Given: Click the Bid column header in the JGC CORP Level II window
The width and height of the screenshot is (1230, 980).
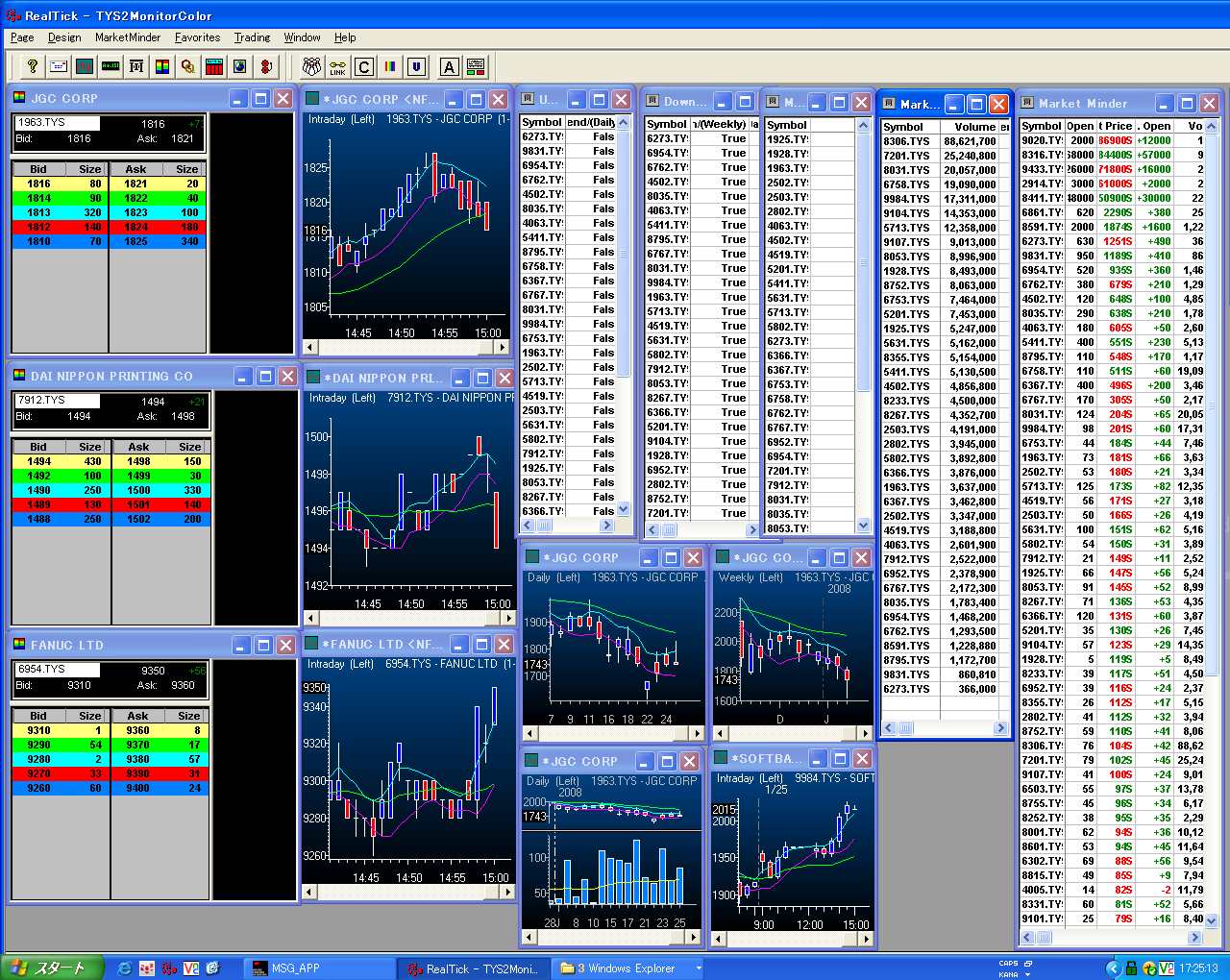Looking at the screenshot, I should click(38, 169).
